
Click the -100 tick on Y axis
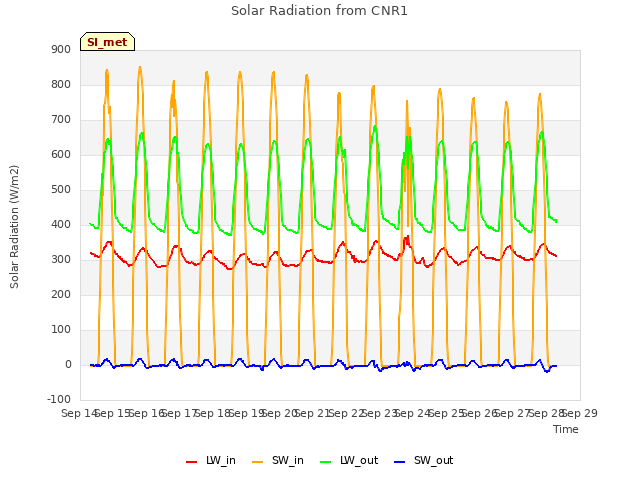pyautogui.click(x=59, y=399)
